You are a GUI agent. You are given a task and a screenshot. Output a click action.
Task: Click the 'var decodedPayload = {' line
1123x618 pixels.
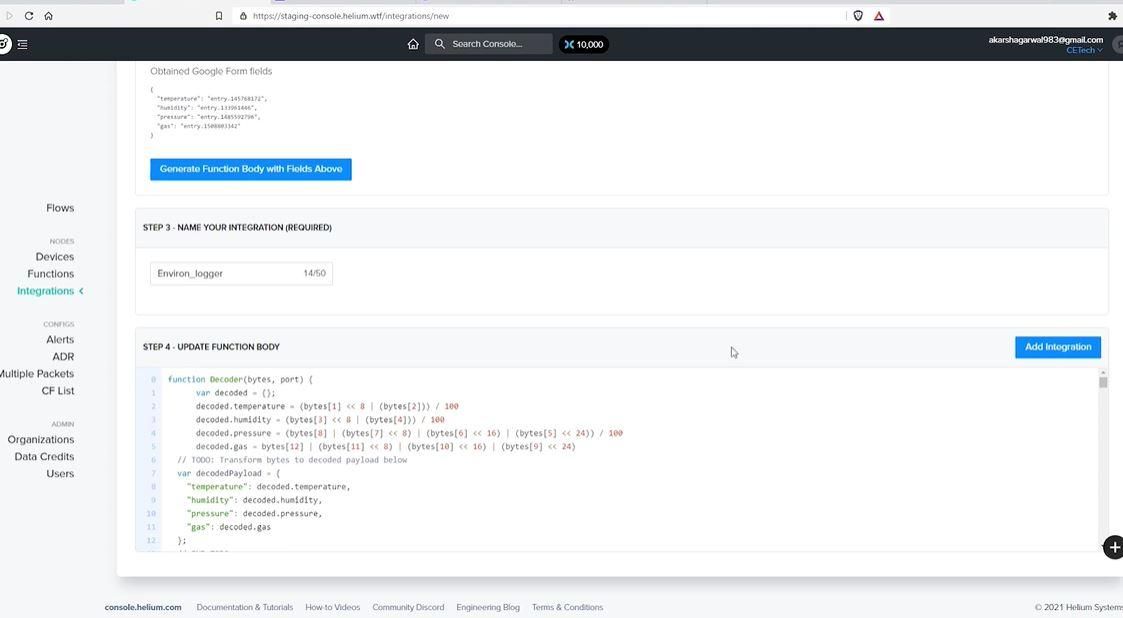(228, 473)
